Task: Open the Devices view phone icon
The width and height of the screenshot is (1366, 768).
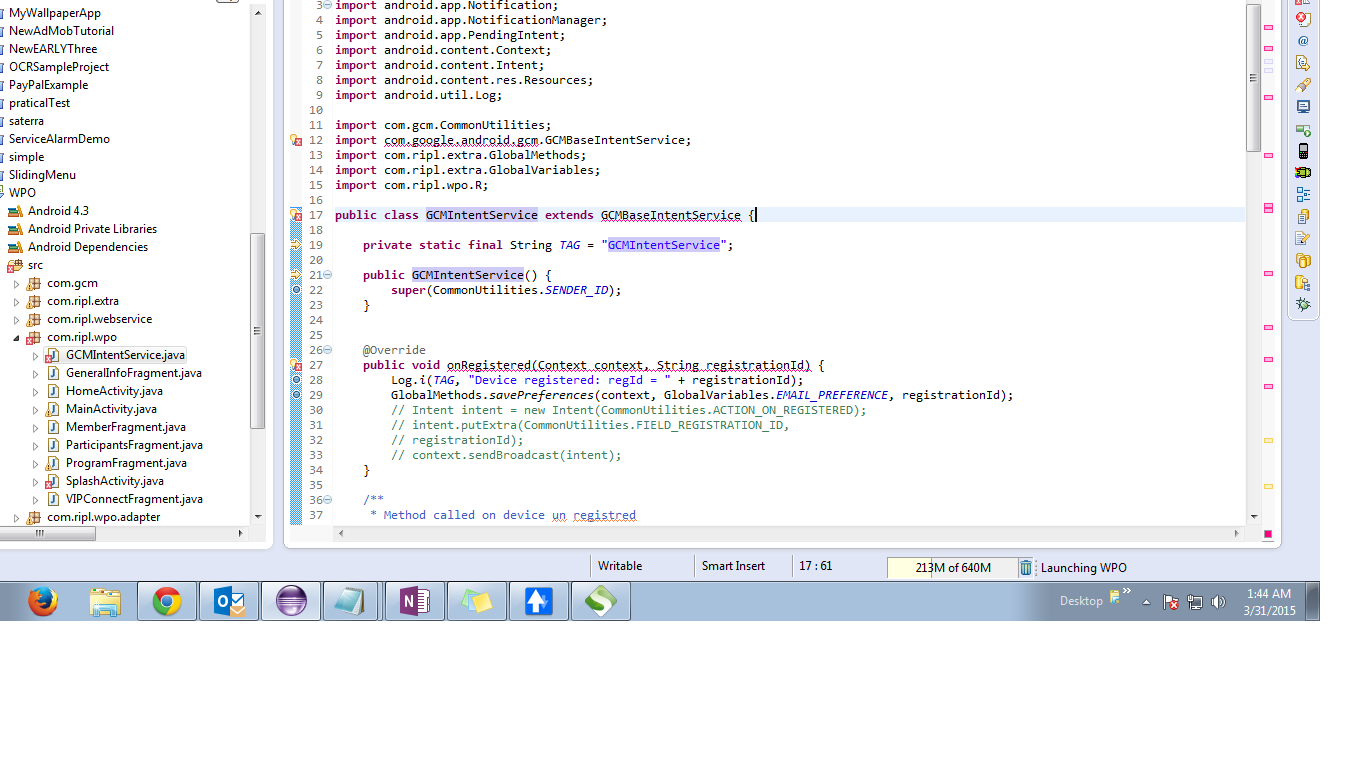Action: tap(1303, 151)
